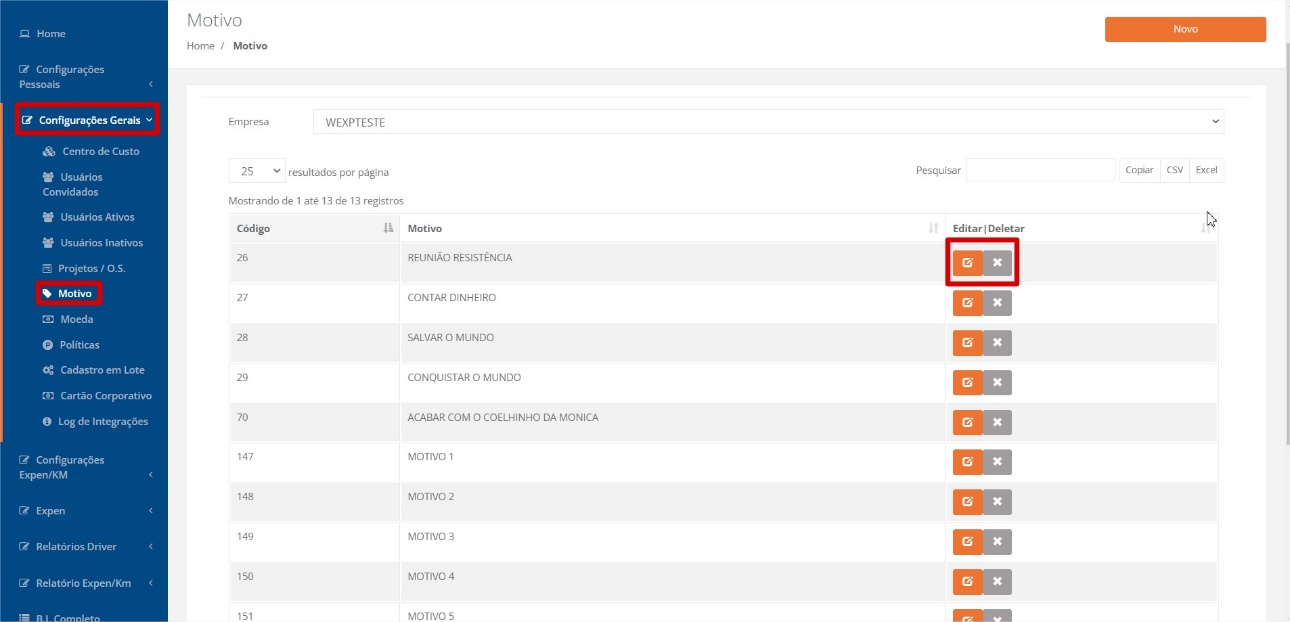Delete the CONQUISTAR O MUNDO row
1290x622 pixels.
[997, 382]
